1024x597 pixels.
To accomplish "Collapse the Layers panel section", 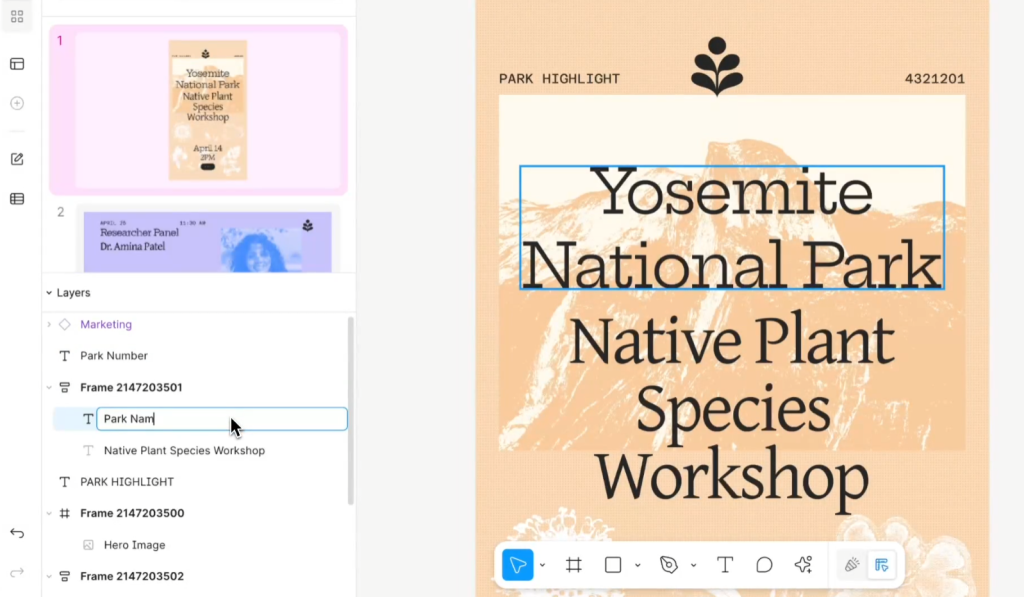I will 49,293.
